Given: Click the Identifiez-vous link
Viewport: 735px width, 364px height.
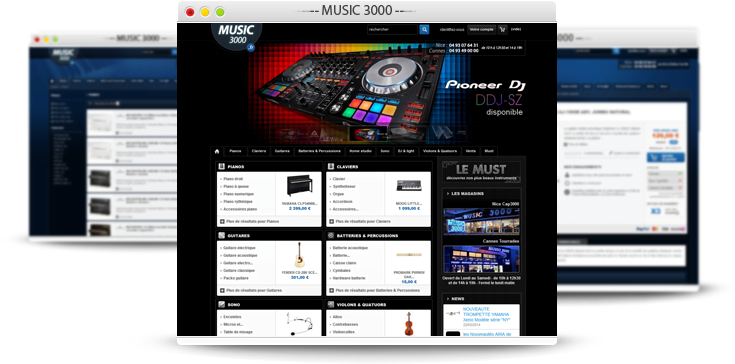Looking at the screenshot, I should [452, 30].
